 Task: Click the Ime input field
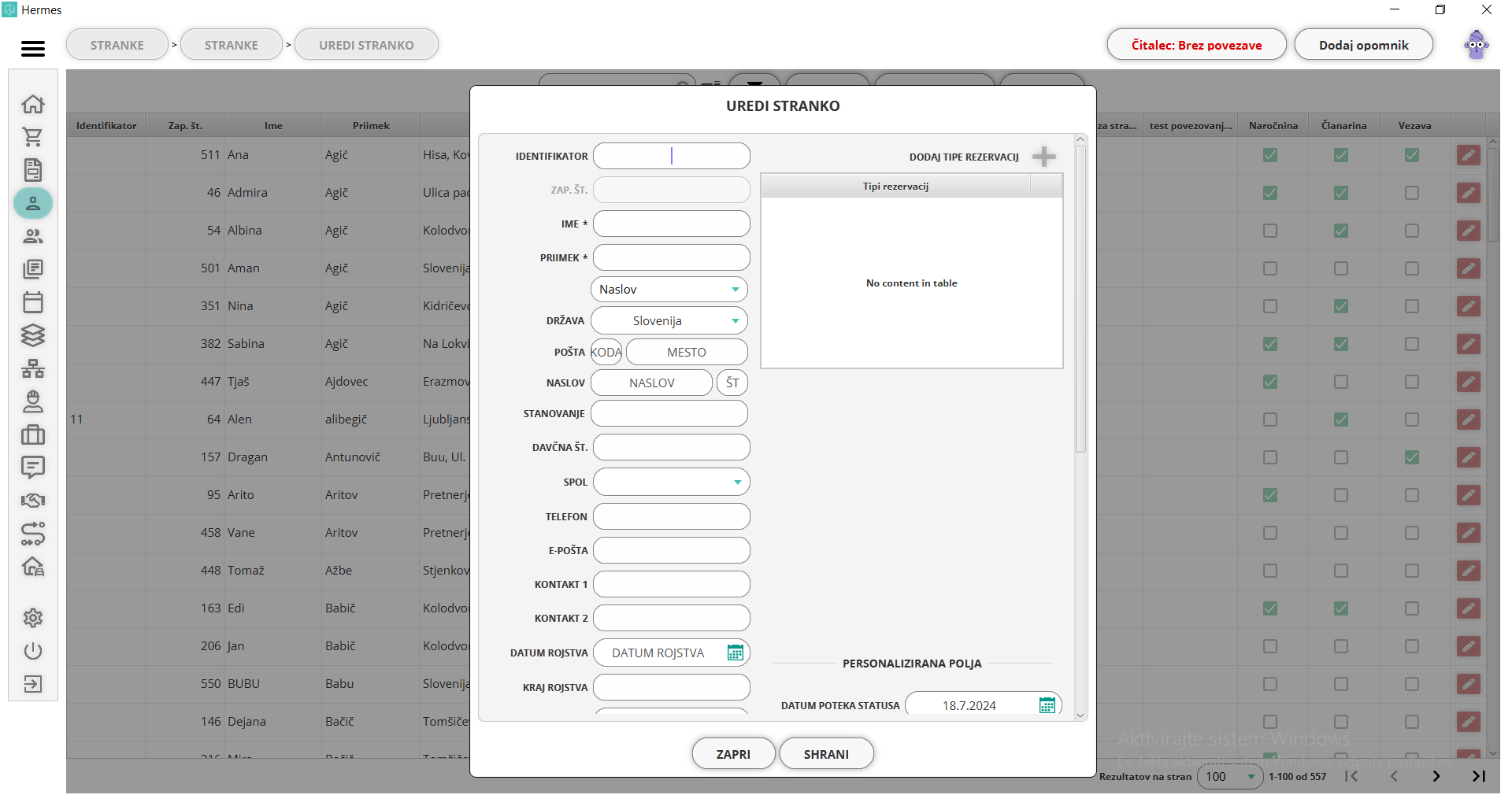coord(671,224)
